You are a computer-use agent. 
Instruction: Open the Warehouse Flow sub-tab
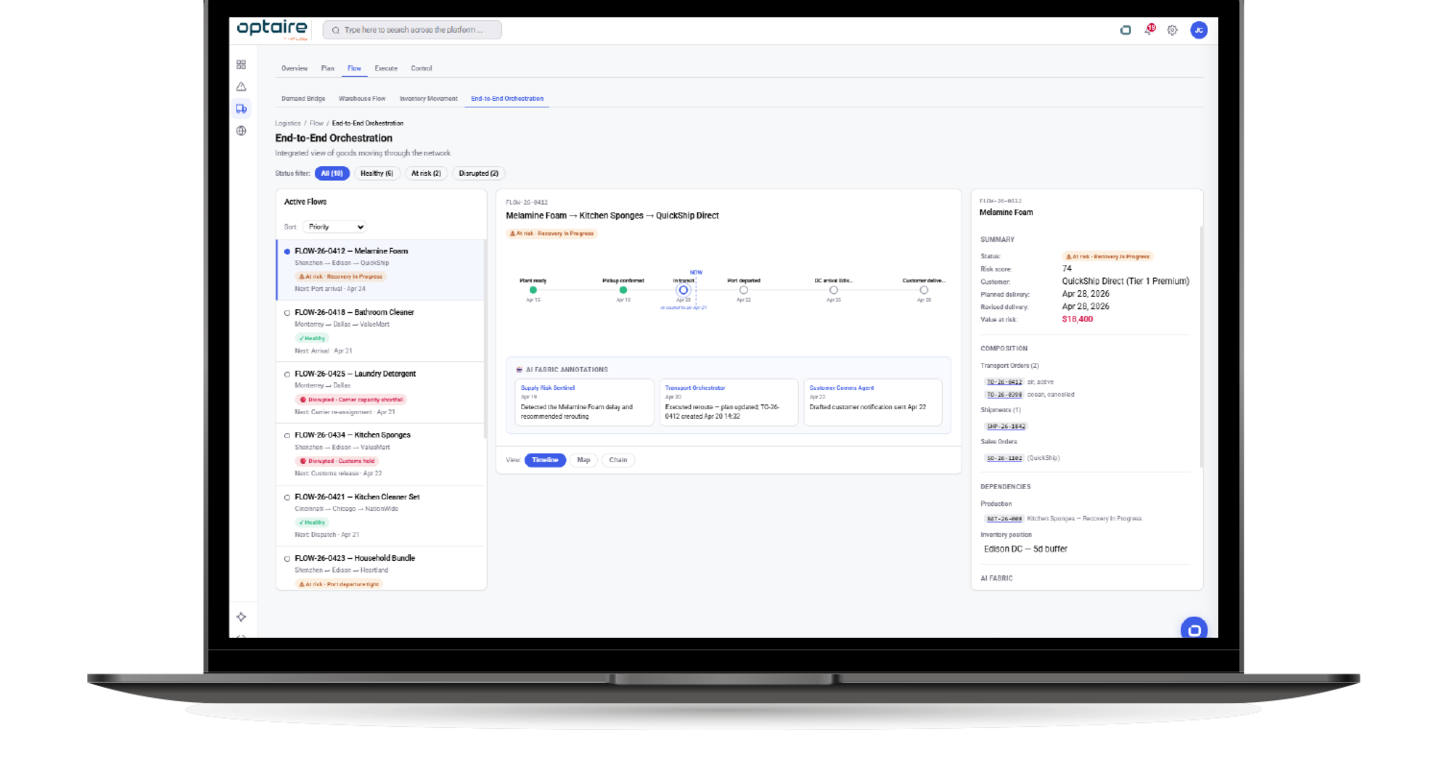point(362,98)
